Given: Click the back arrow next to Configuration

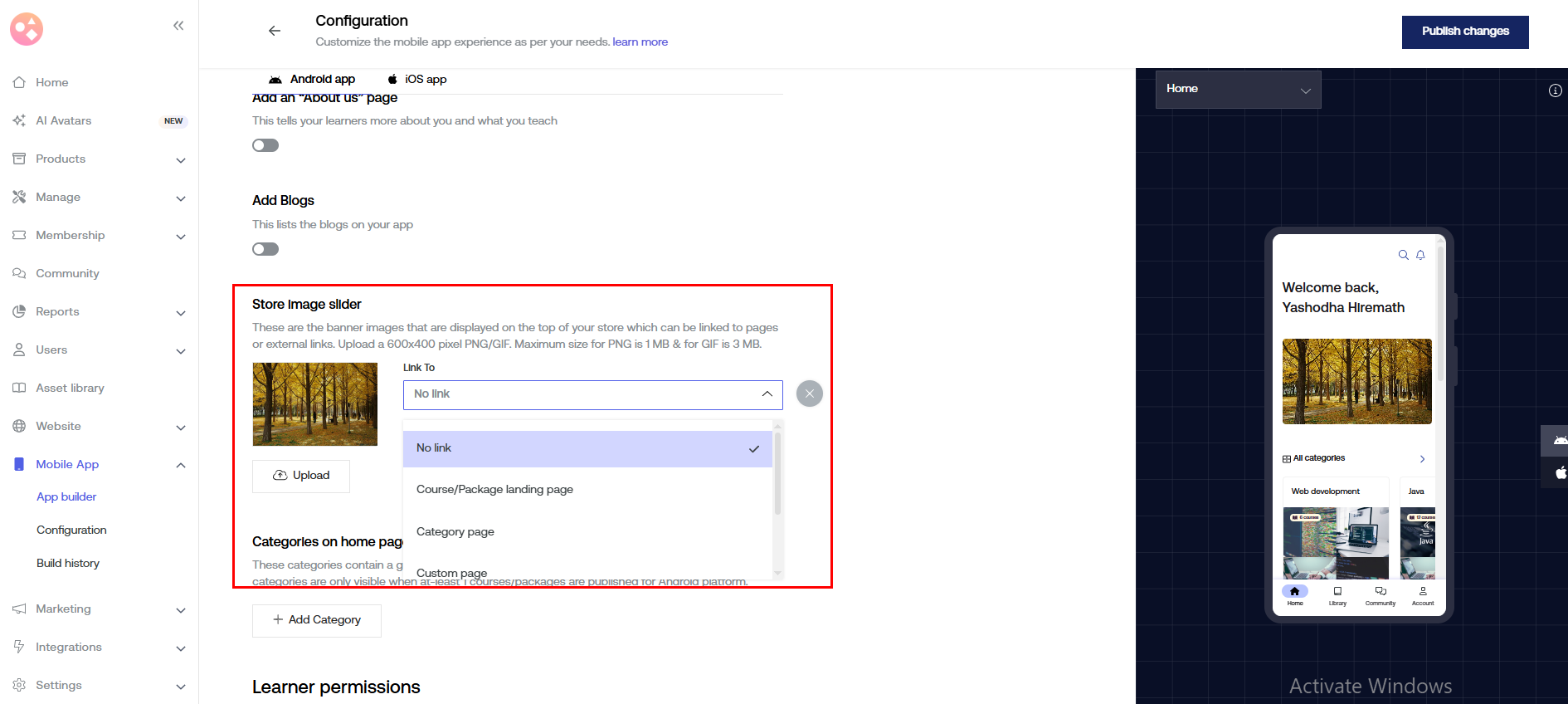Looking at the screenshot, I should click(275, 31).
